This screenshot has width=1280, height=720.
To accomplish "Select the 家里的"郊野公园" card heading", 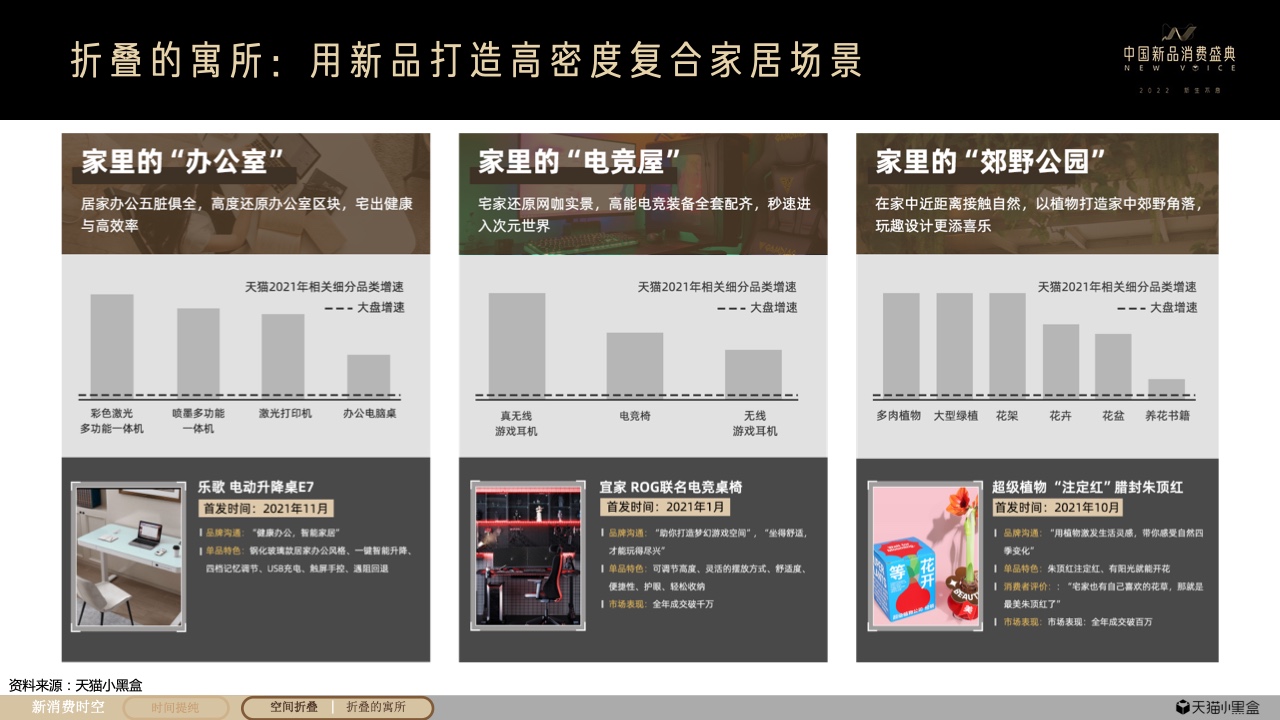I will click(990, 162).
